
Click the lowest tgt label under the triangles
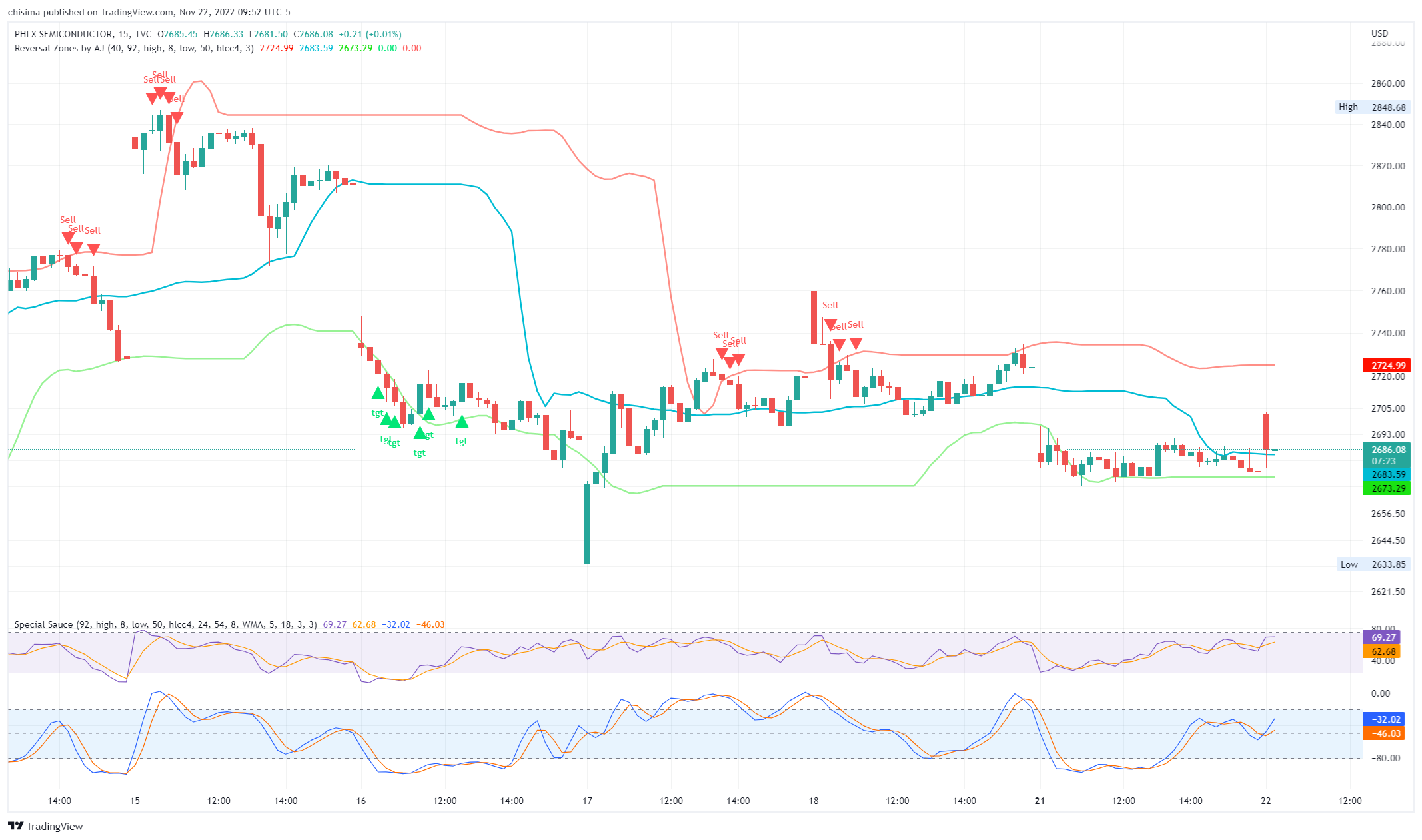click(419, 453)
